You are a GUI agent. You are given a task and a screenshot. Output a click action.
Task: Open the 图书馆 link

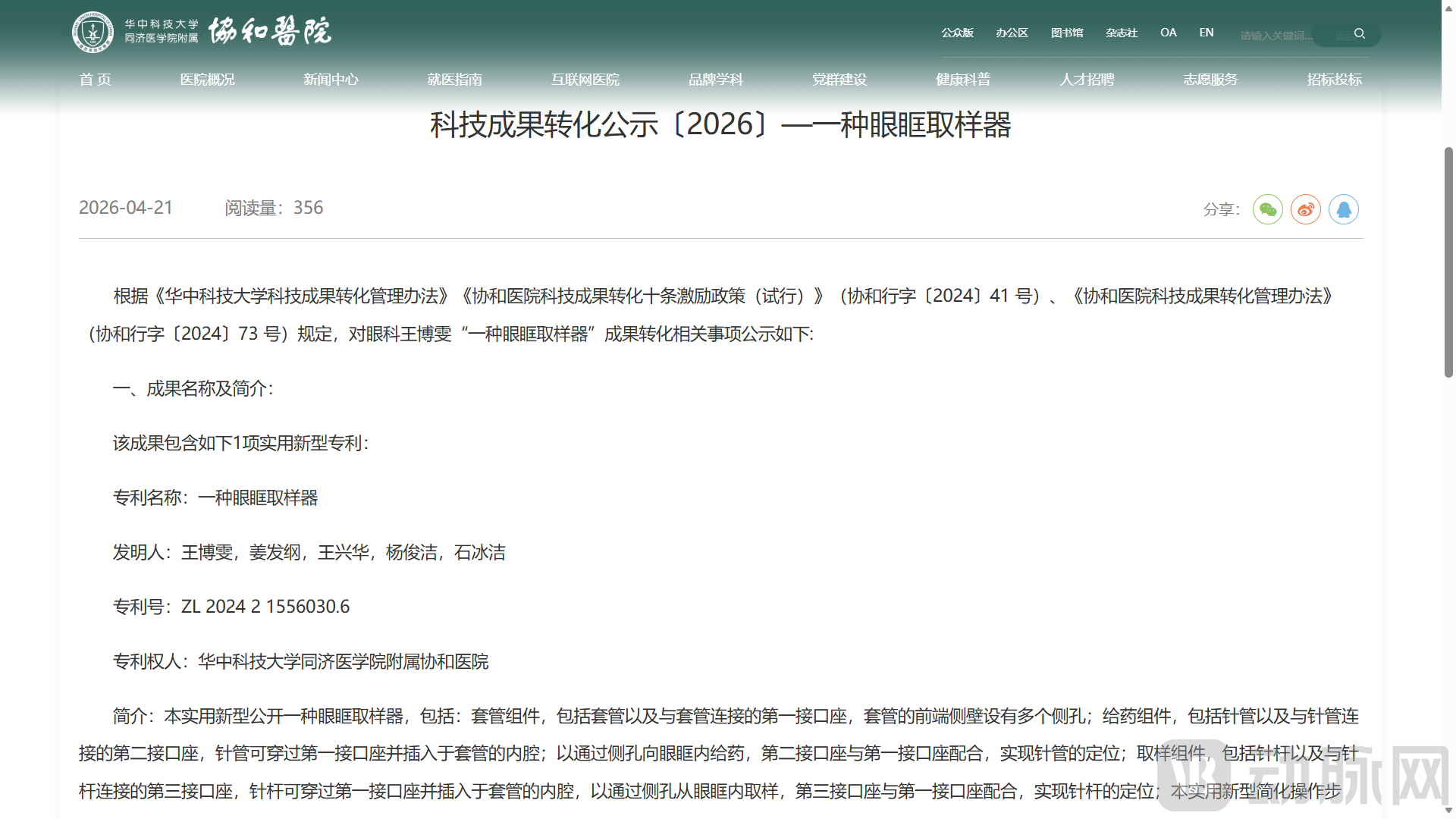click(x=1067, y=33)
